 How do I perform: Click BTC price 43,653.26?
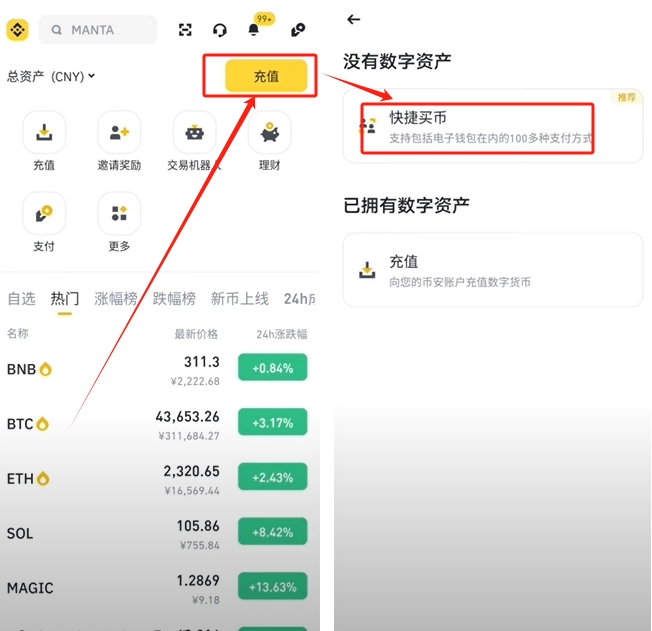tap(188, 416)
